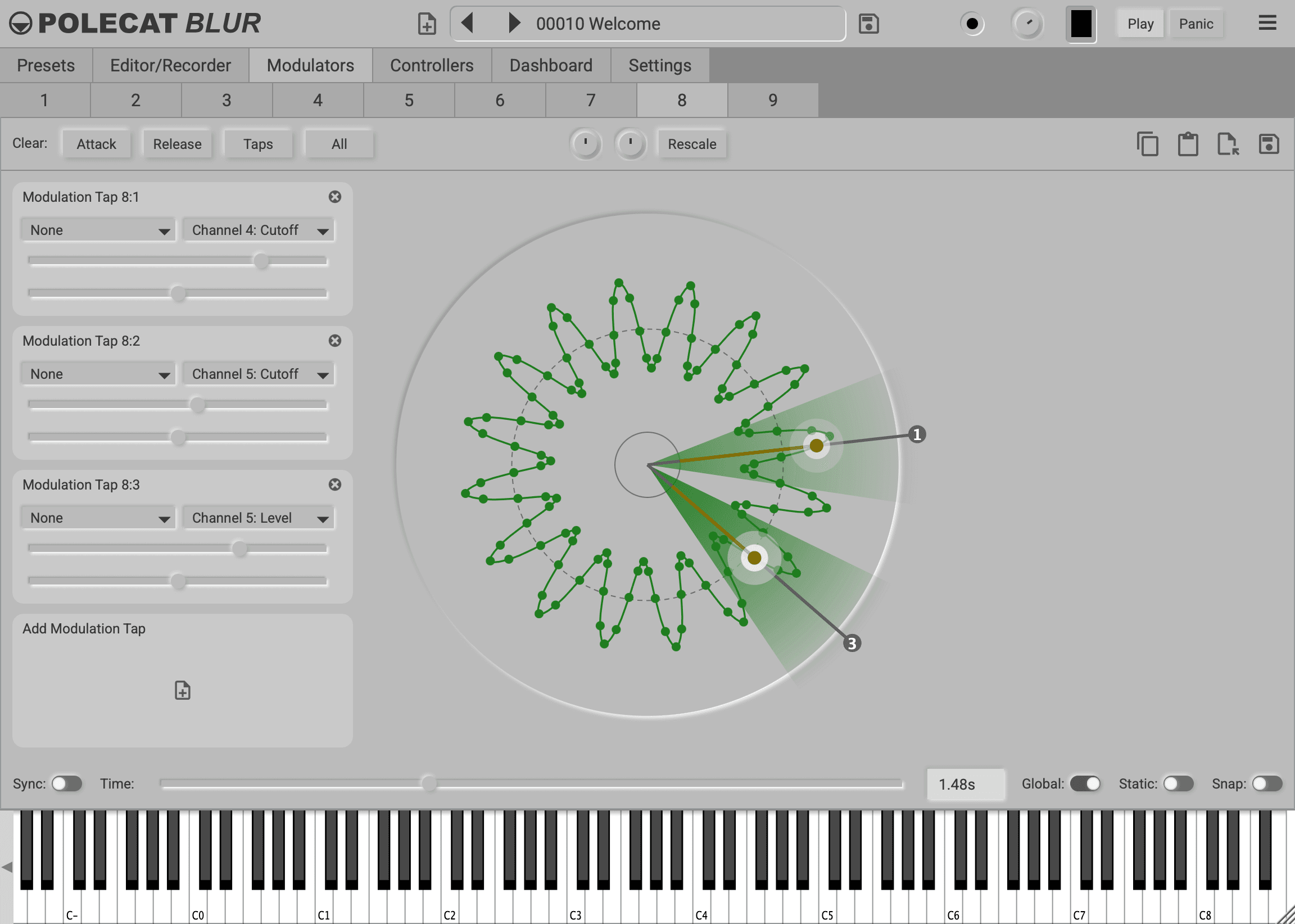Open Tap 8:3 source dropdown showing None
The height and width of the screenshot is (924, 1295).
coord(99,518)
